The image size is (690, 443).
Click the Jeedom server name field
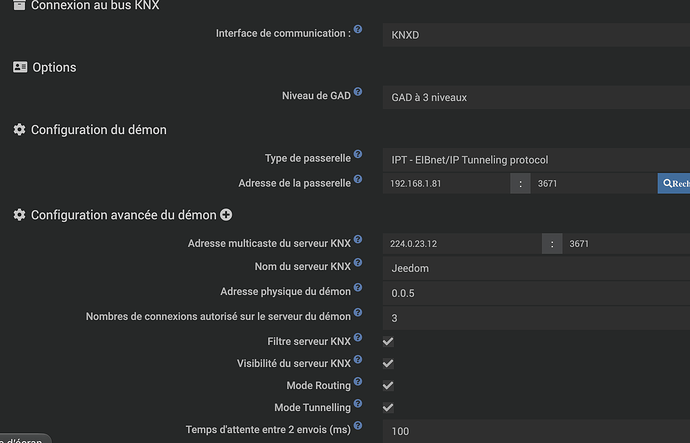536,268
